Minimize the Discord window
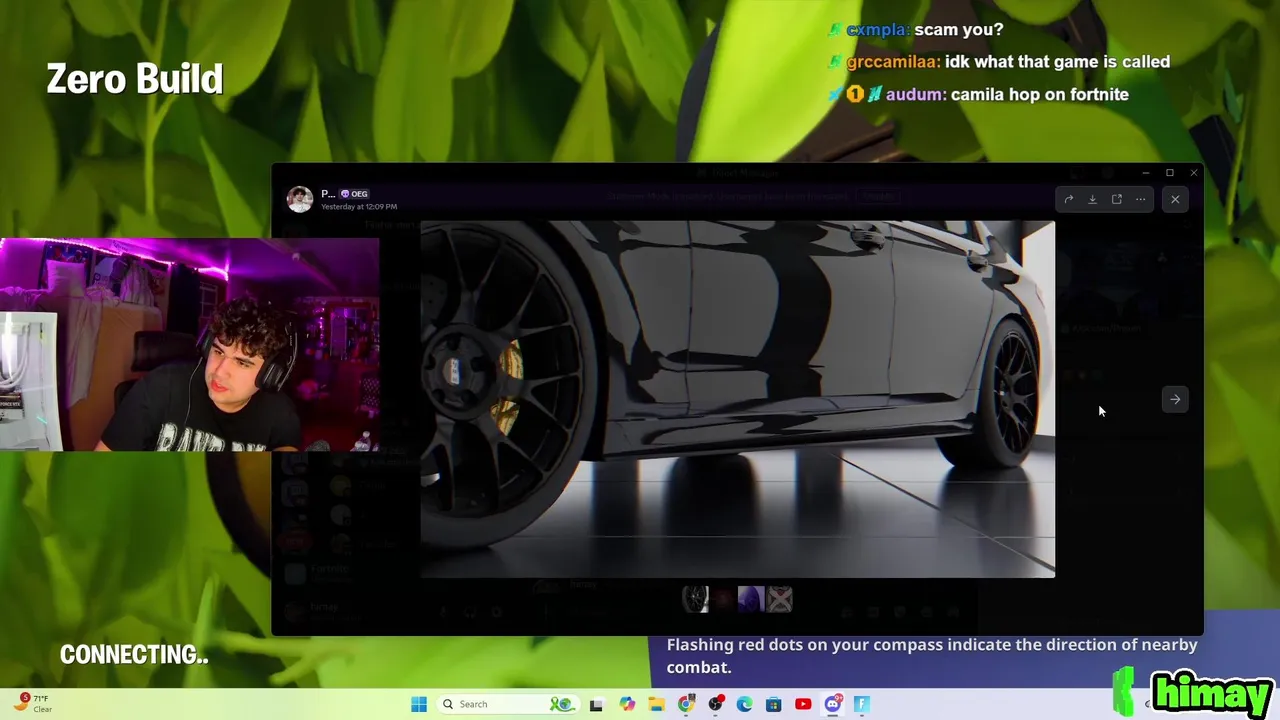Image resolution: width=1280 pixels, height=720 pixels. click(1145, 173)
